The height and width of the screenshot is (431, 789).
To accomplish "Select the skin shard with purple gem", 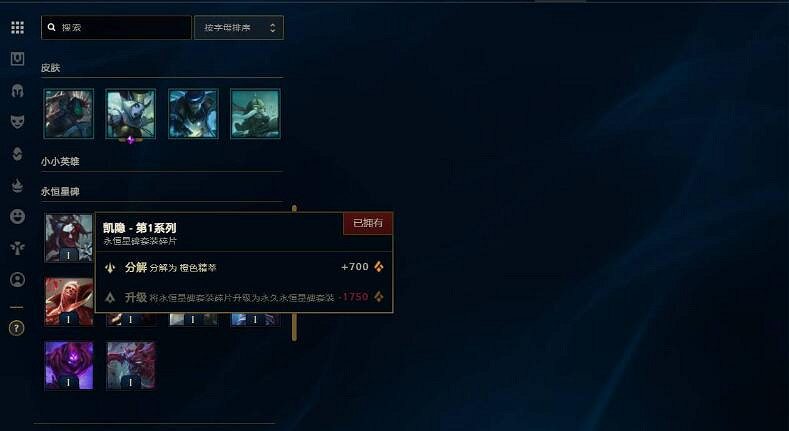I will coord(131,114).
